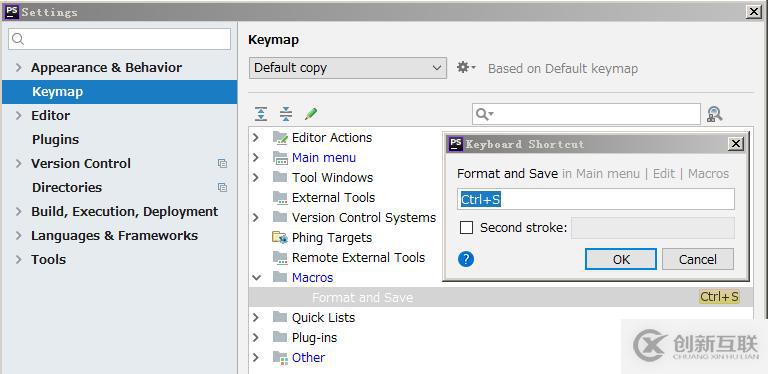Click the Version Control Systems folder icon

pos(280,217)
